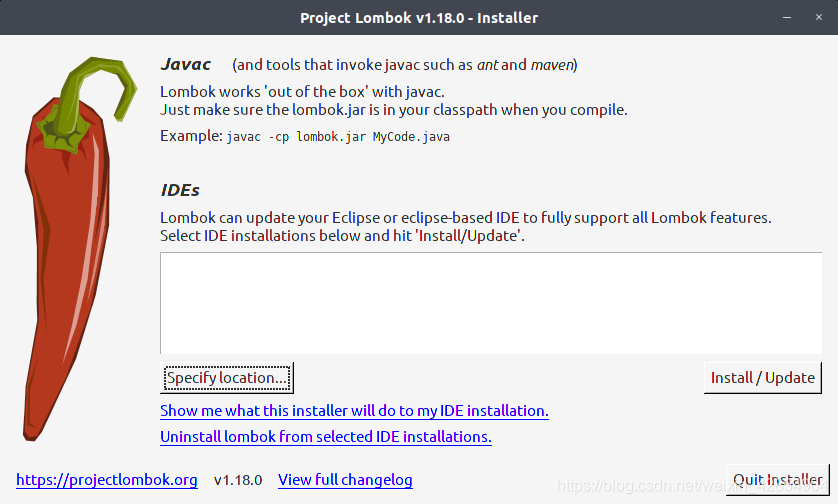Open the https://projectlombok.org link

click(x=107, y=479)
